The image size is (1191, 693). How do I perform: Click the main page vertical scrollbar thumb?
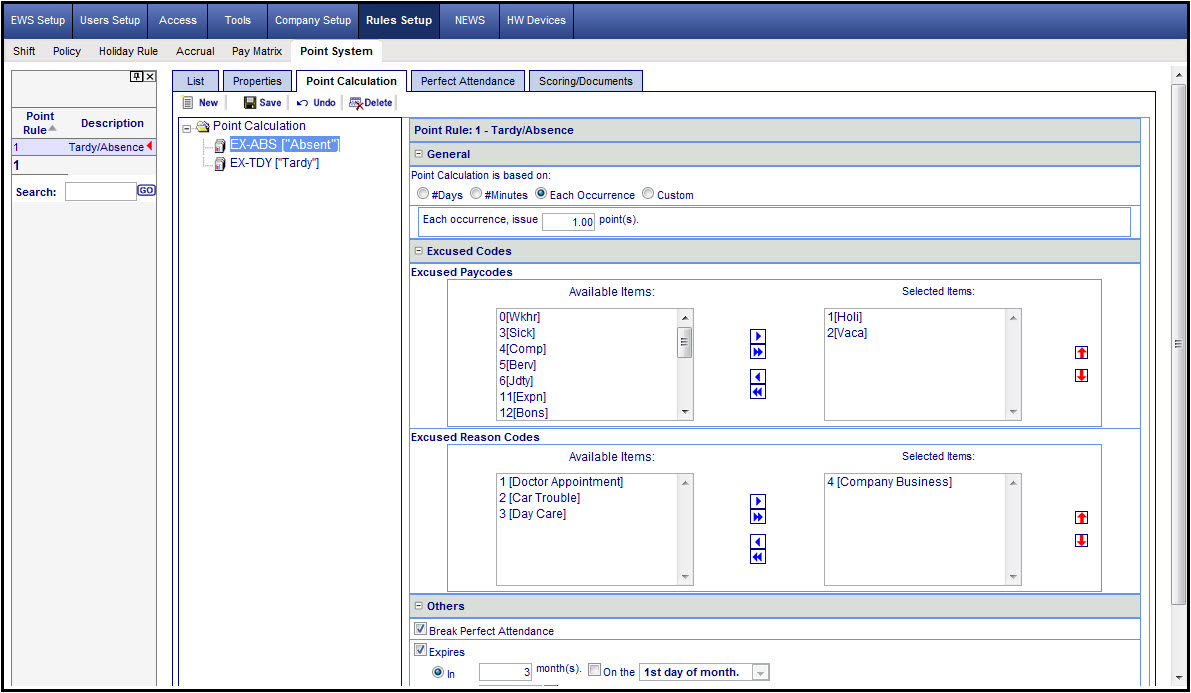pos(1178,343)
